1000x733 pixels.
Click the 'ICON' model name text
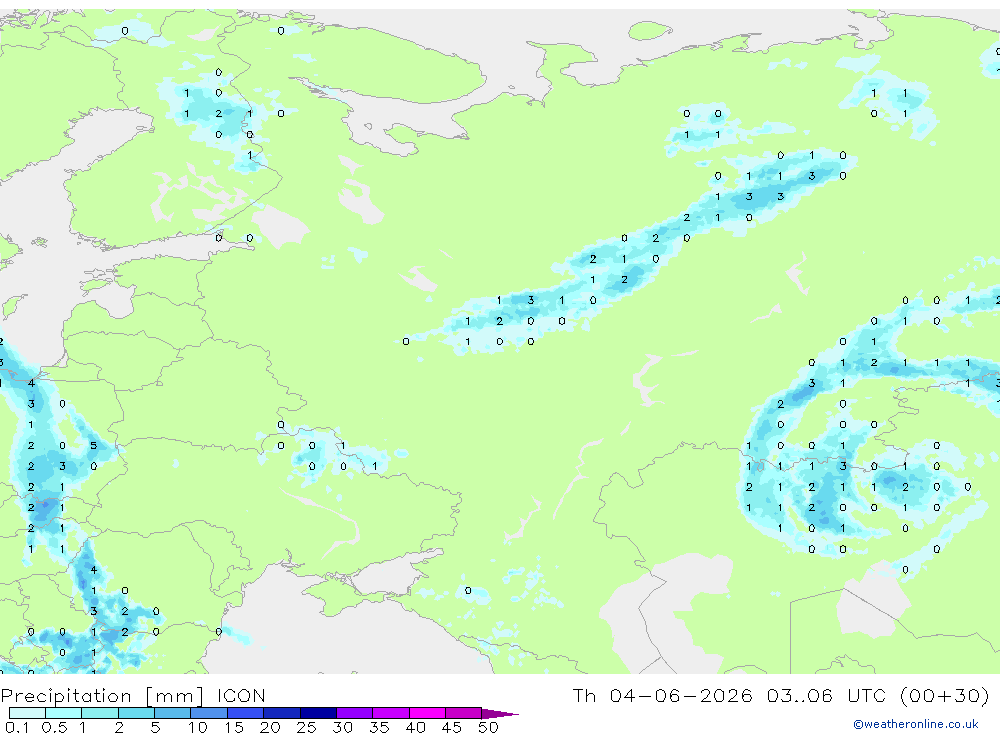[241, 695]
